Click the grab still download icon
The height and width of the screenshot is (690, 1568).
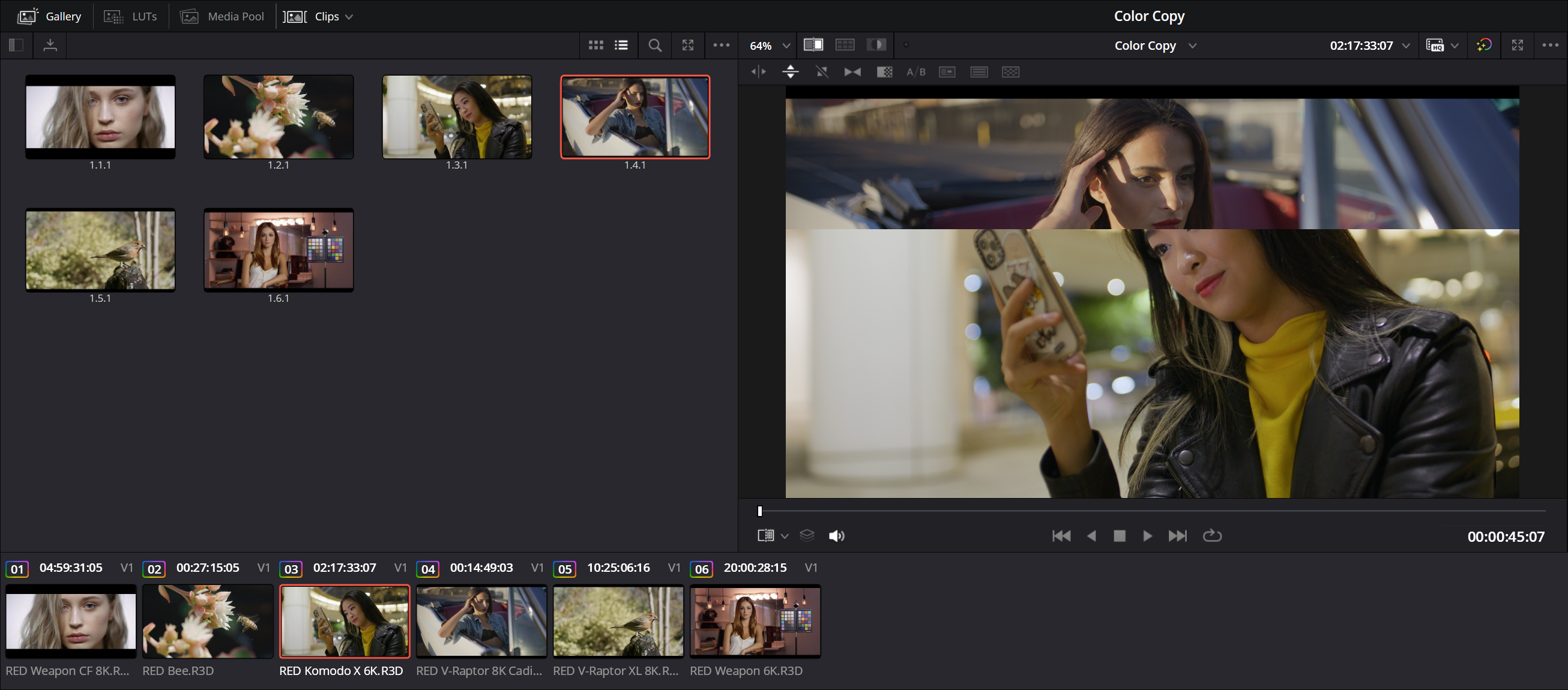click(x=50, y=45)
